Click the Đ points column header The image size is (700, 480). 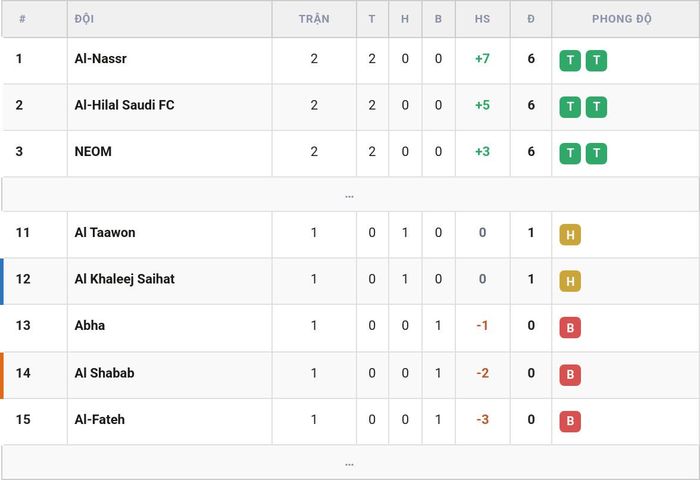pos(531,19)
